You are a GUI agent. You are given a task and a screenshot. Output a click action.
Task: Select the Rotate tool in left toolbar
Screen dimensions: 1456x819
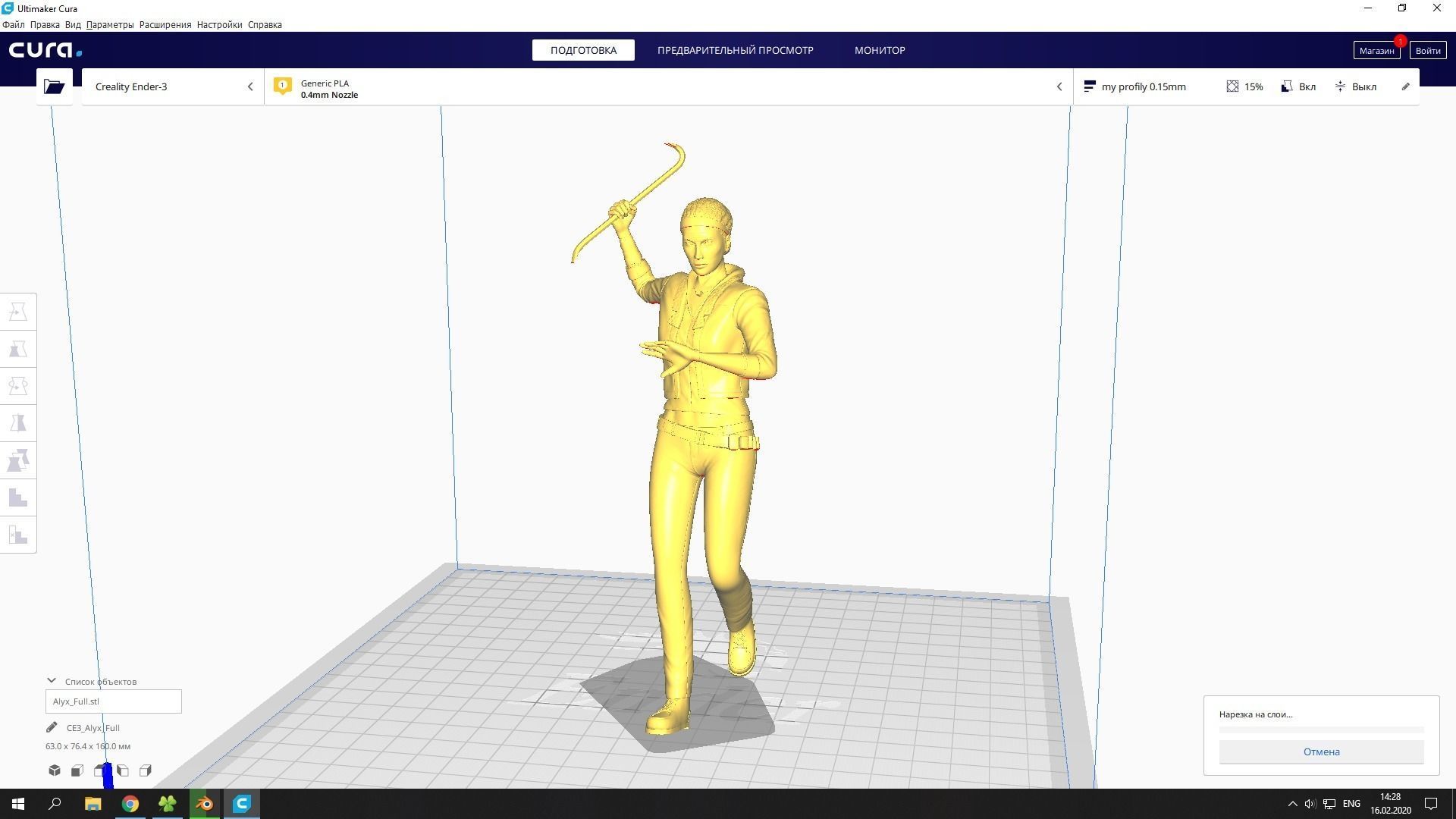tap(18, 386)
